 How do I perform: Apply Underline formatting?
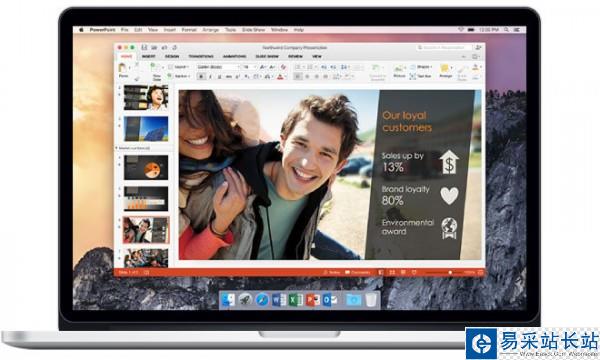219,77
